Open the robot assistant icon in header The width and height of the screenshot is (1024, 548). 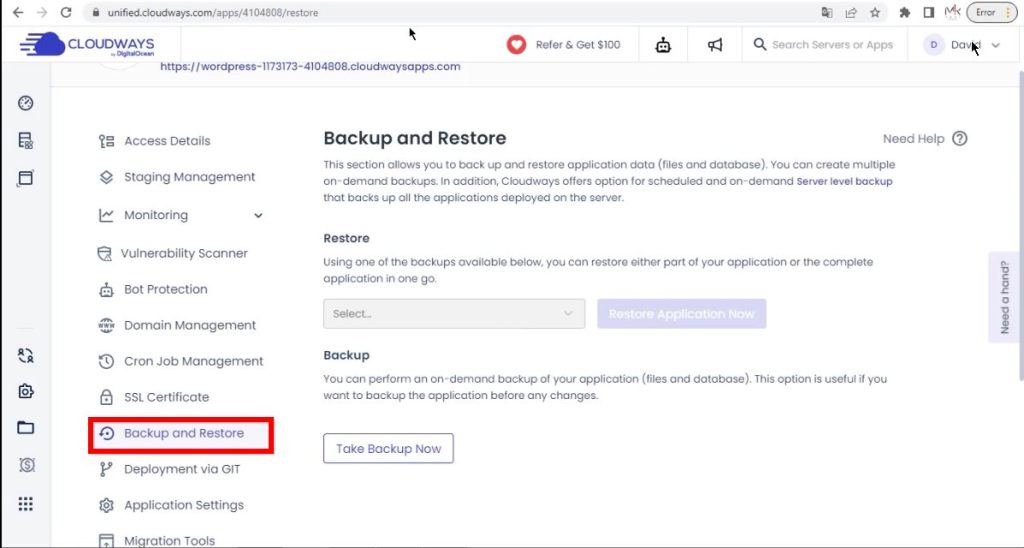click(663, 45)
